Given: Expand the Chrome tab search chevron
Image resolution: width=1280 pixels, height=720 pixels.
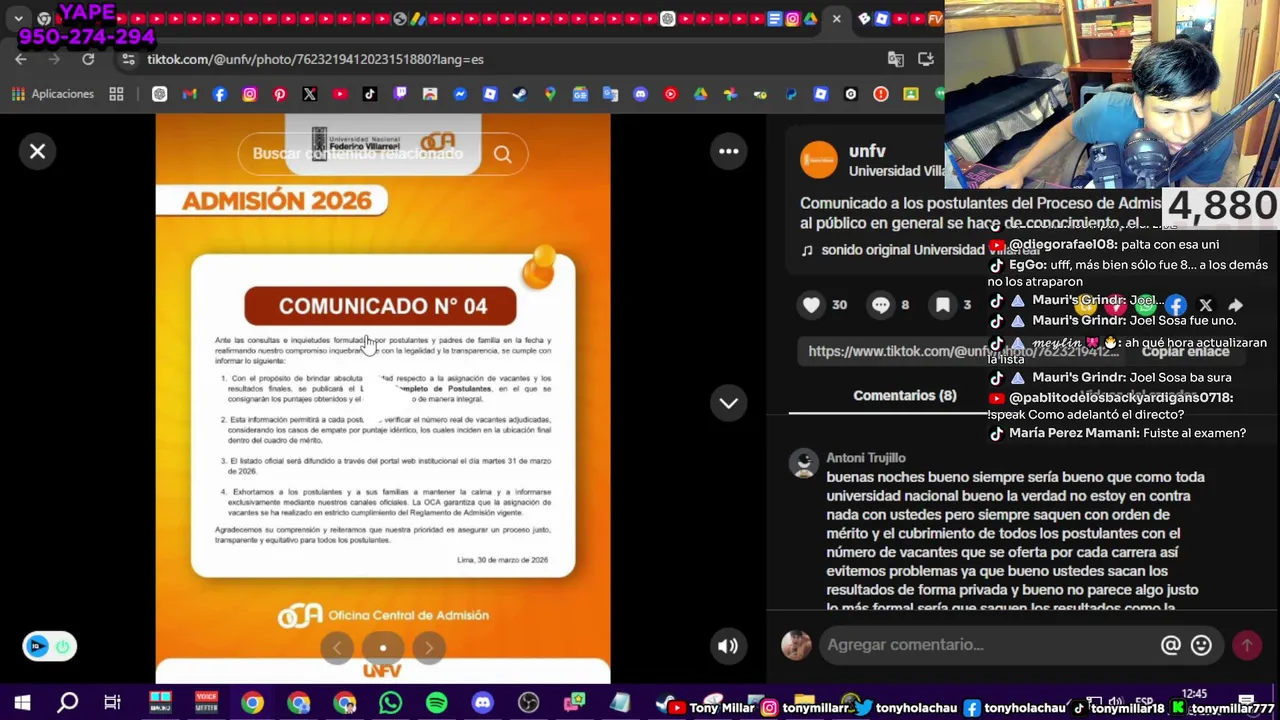Looking at the screenshot, I should point(18,19).
